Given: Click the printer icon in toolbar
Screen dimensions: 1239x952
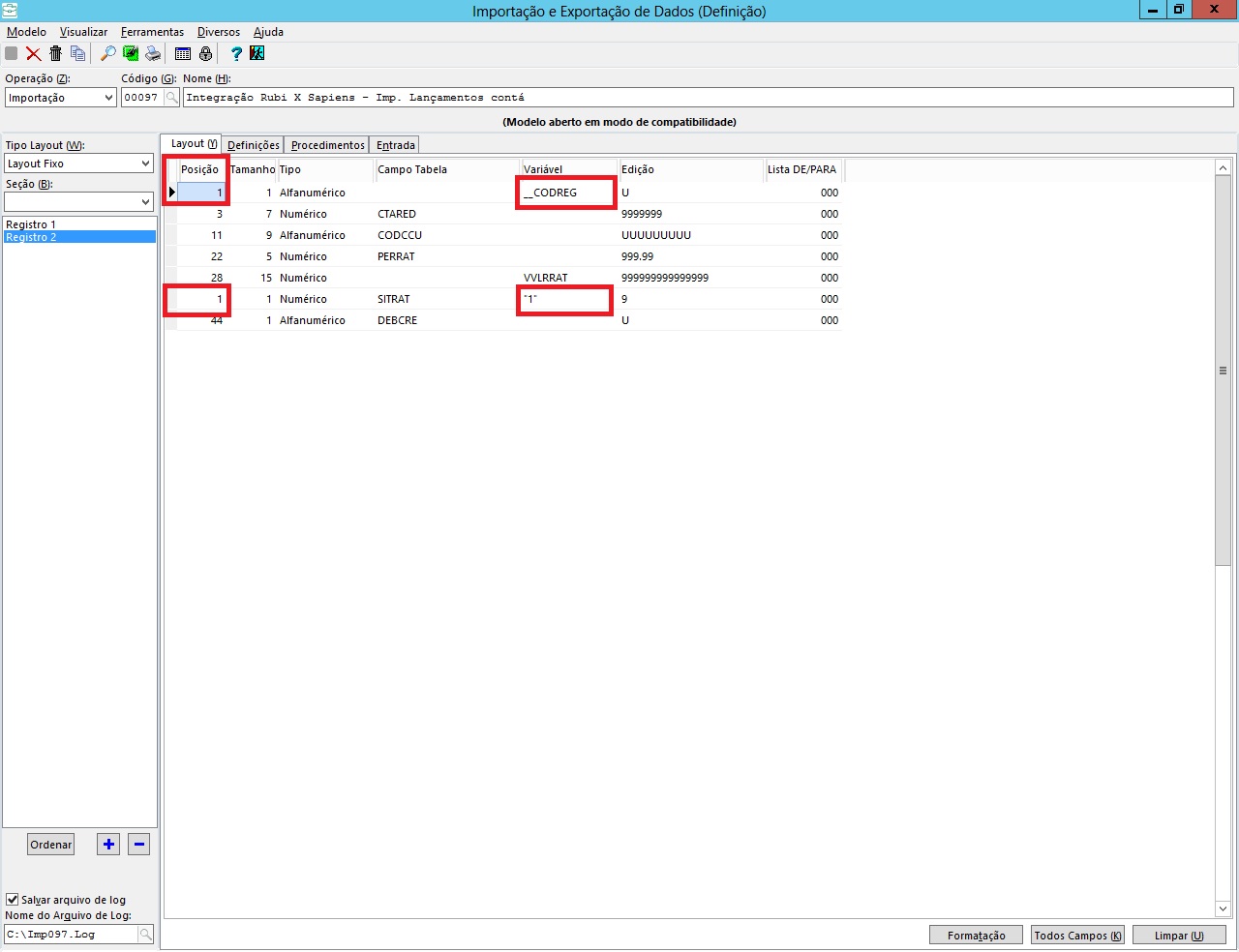Looking at the screenshot, I should point(153,54).
